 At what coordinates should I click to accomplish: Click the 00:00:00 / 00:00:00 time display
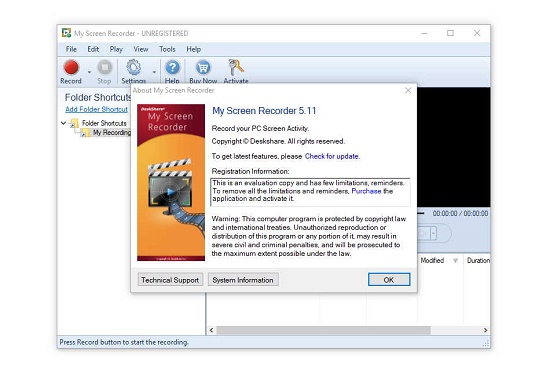(x=460, y=213)
